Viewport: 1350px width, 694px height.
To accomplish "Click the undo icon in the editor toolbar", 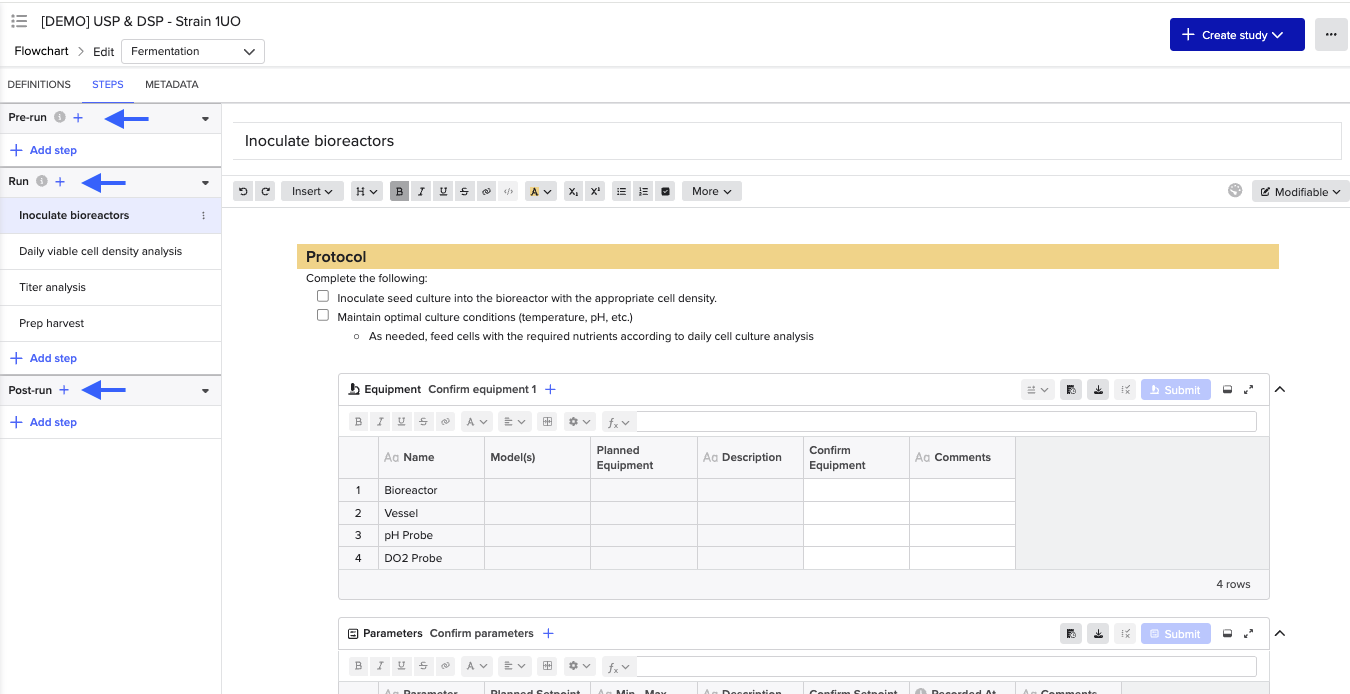I will [243, 191].
